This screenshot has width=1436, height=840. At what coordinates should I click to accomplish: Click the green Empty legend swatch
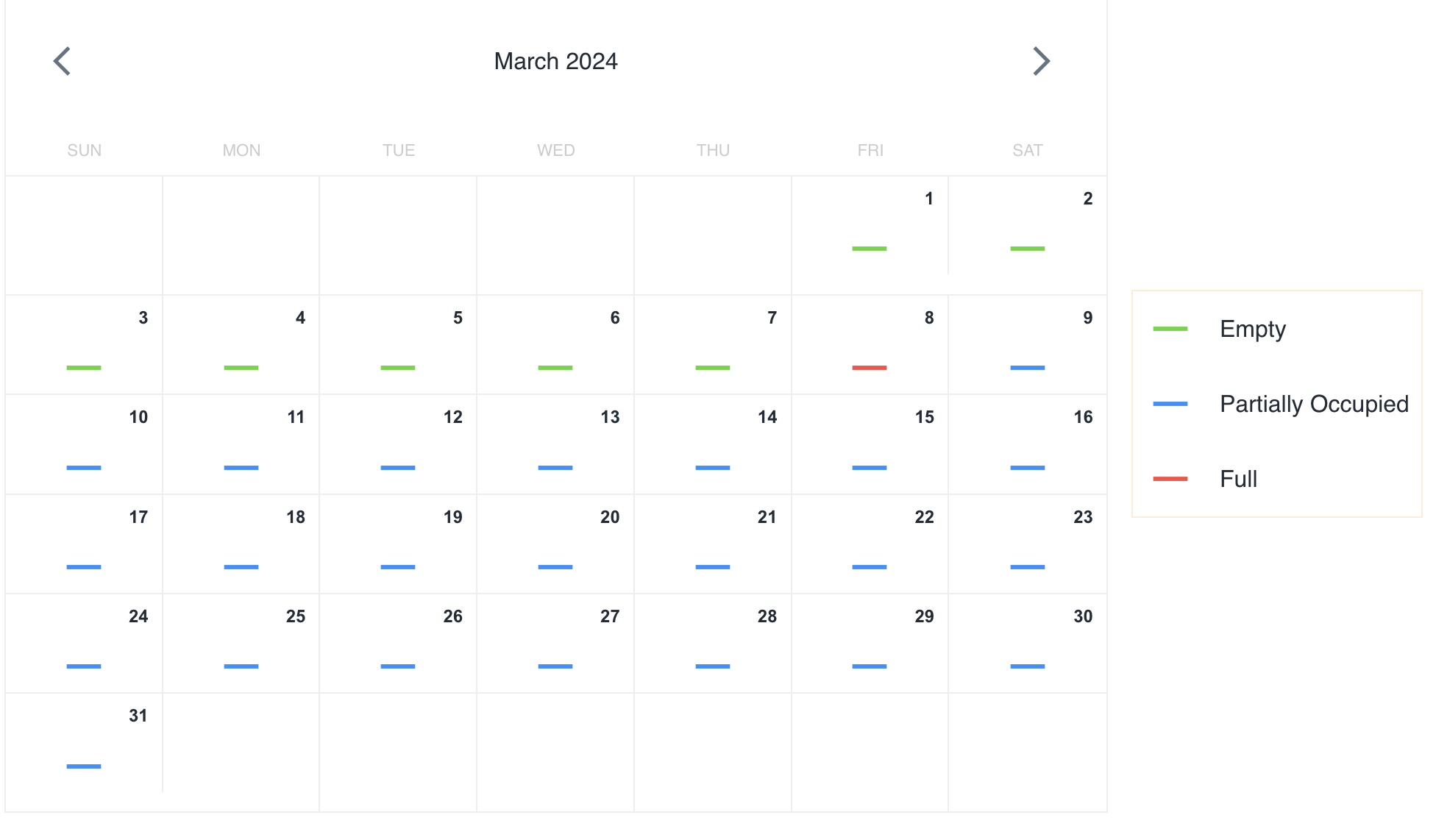1170,329
